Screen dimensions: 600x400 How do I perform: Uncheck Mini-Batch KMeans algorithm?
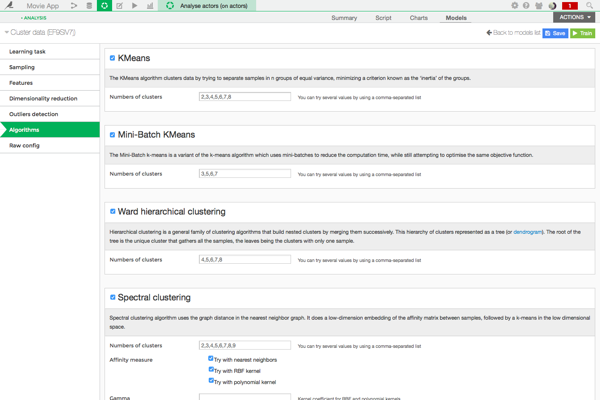click(x=112, y=134)
